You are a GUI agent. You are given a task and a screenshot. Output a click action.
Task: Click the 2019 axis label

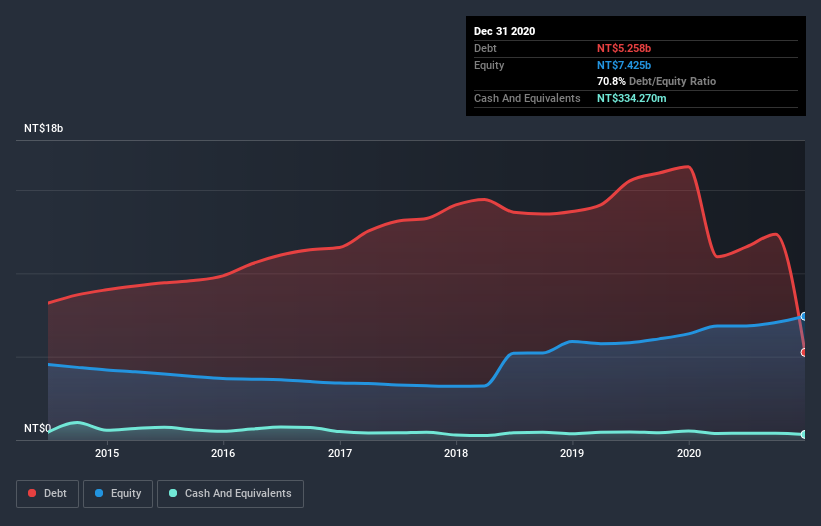pyautogui.click(x=572, y=453)
